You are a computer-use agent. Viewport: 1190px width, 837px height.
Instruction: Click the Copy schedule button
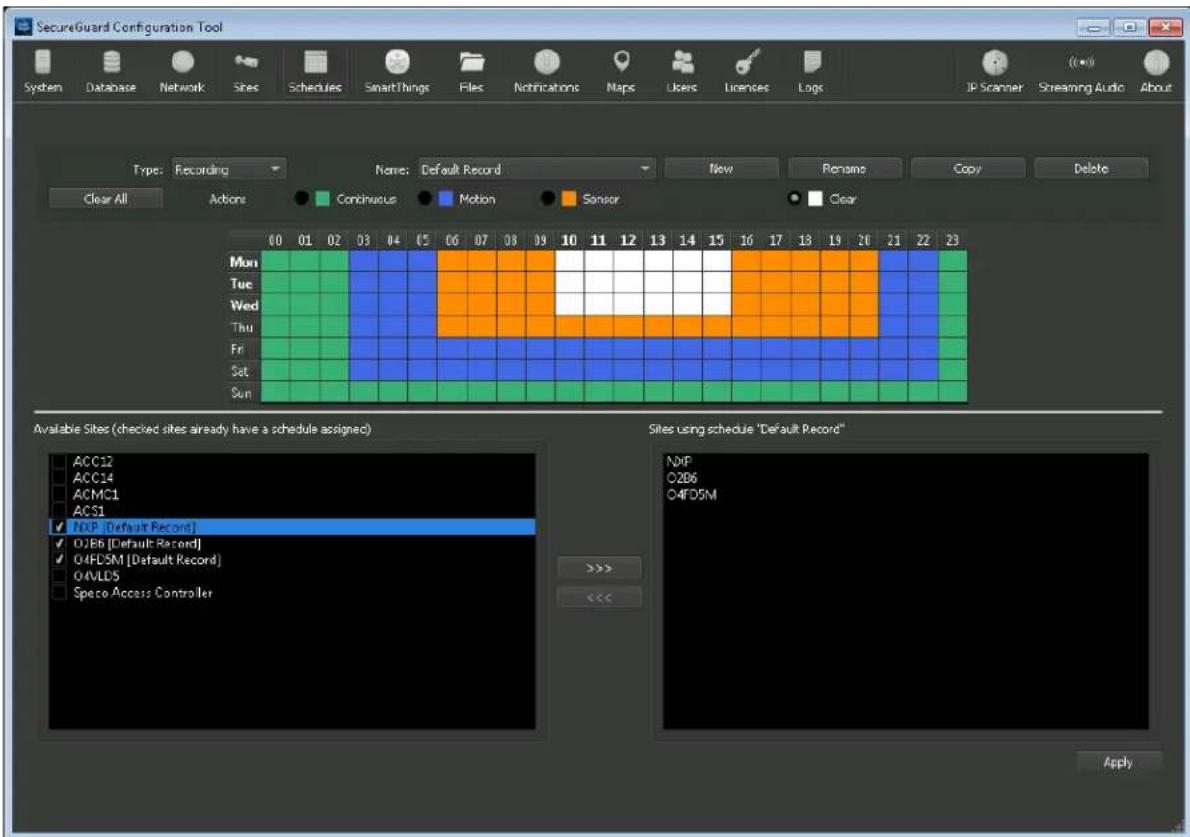tap(968, 168)
